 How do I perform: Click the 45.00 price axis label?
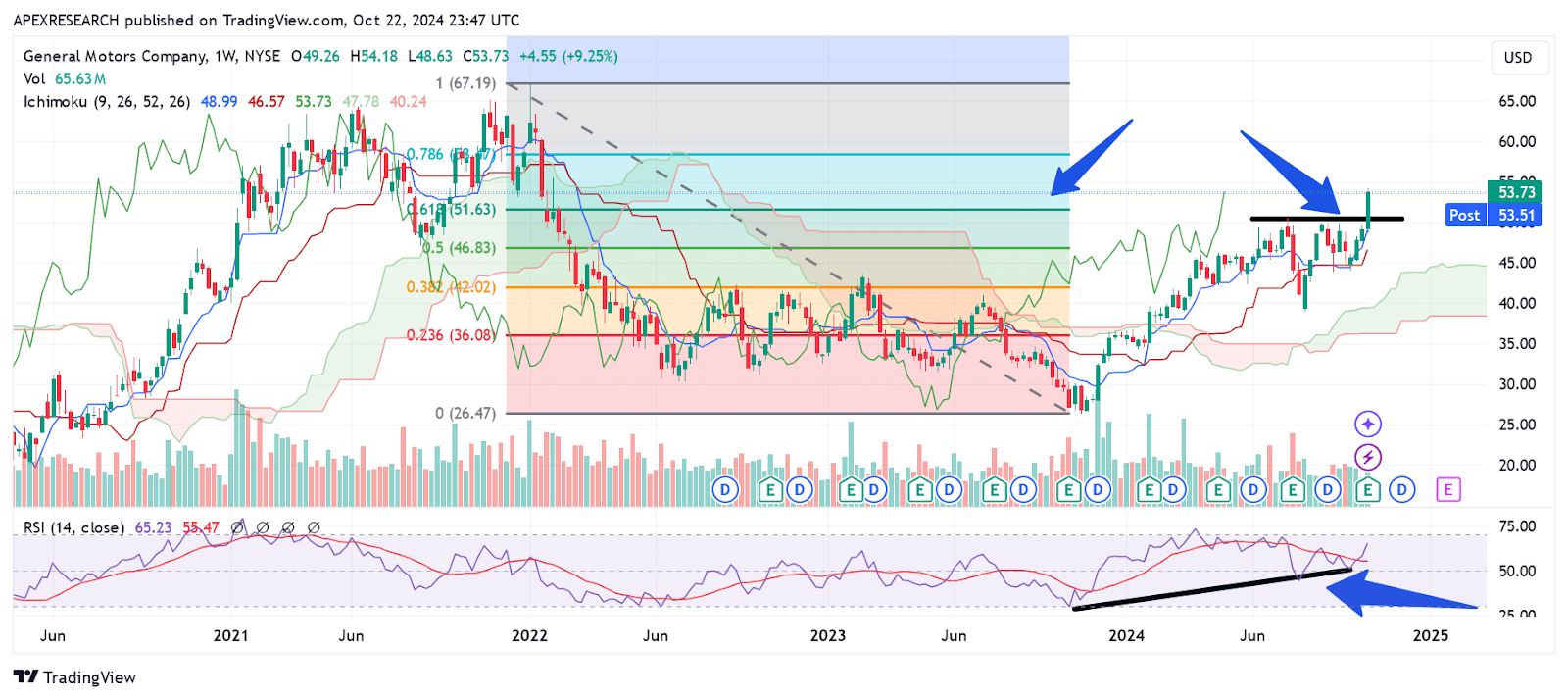click(1517, 263)
